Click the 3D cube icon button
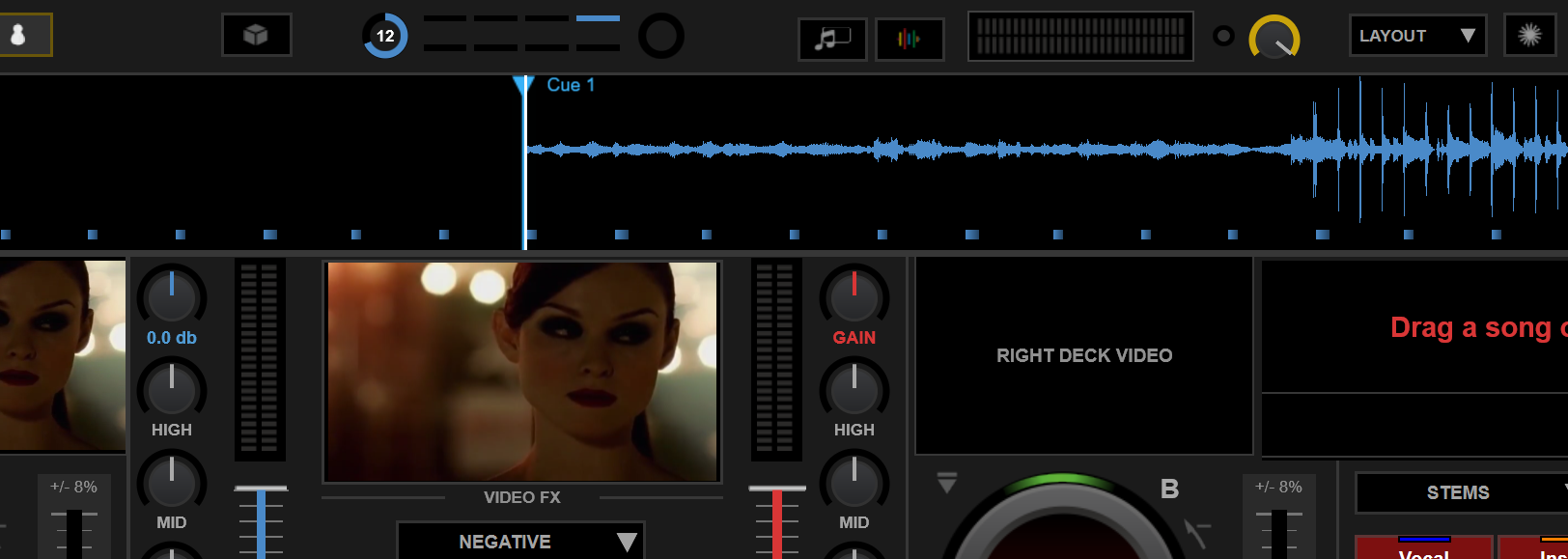Screen dimensions: 1568x559 pos(256,36)
